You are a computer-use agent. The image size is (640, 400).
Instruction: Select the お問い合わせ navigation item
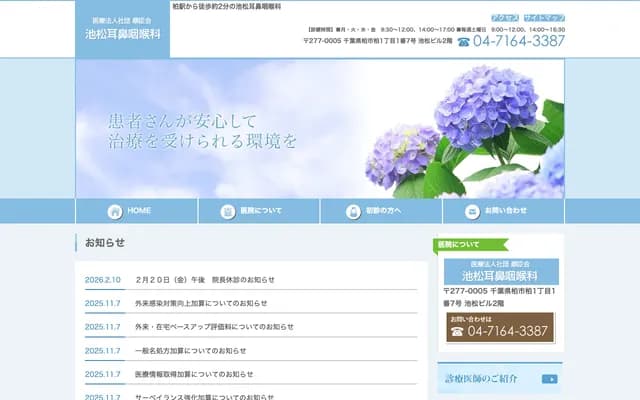(503, 211)
